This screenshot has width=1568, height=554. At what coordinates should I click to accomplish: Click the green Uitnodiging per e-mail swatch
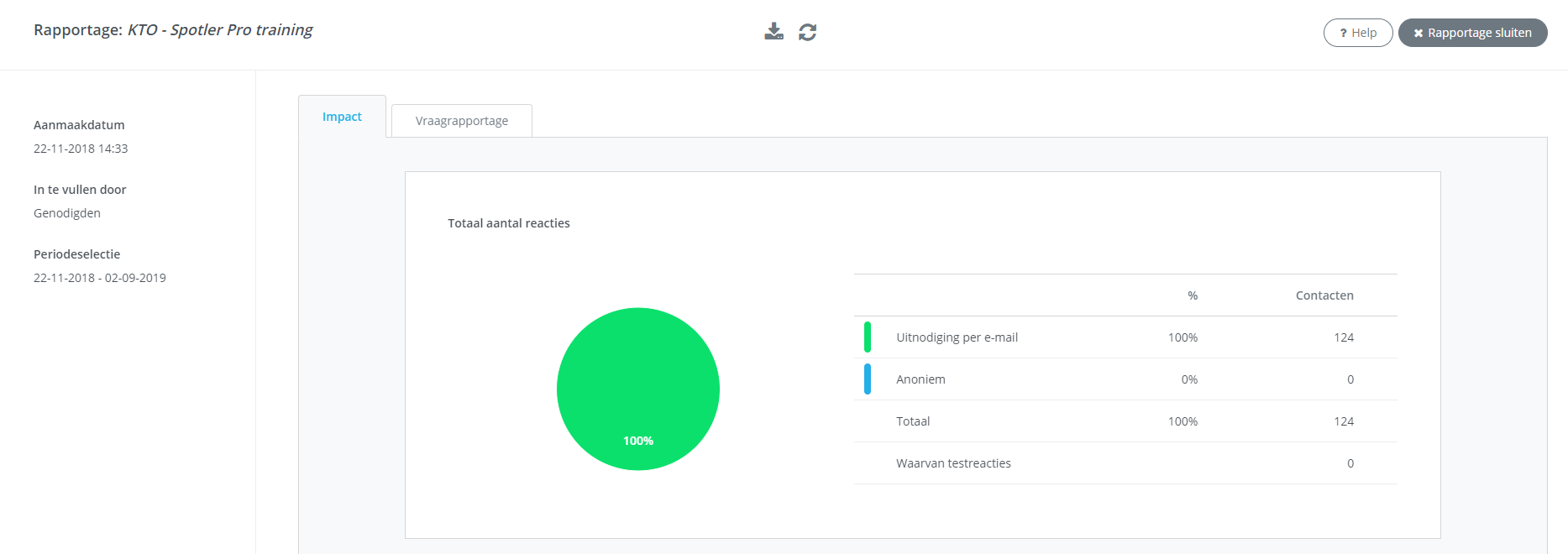[868, 337]
